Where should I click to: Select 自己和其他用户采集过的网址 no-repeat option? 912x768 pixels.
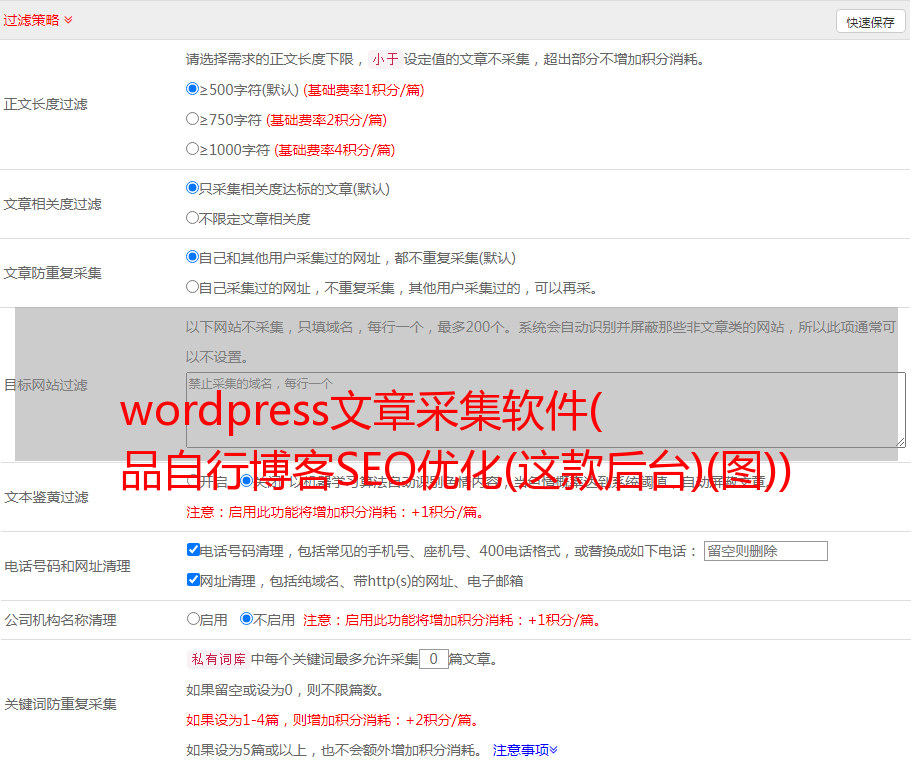click(x=192, y=257)
